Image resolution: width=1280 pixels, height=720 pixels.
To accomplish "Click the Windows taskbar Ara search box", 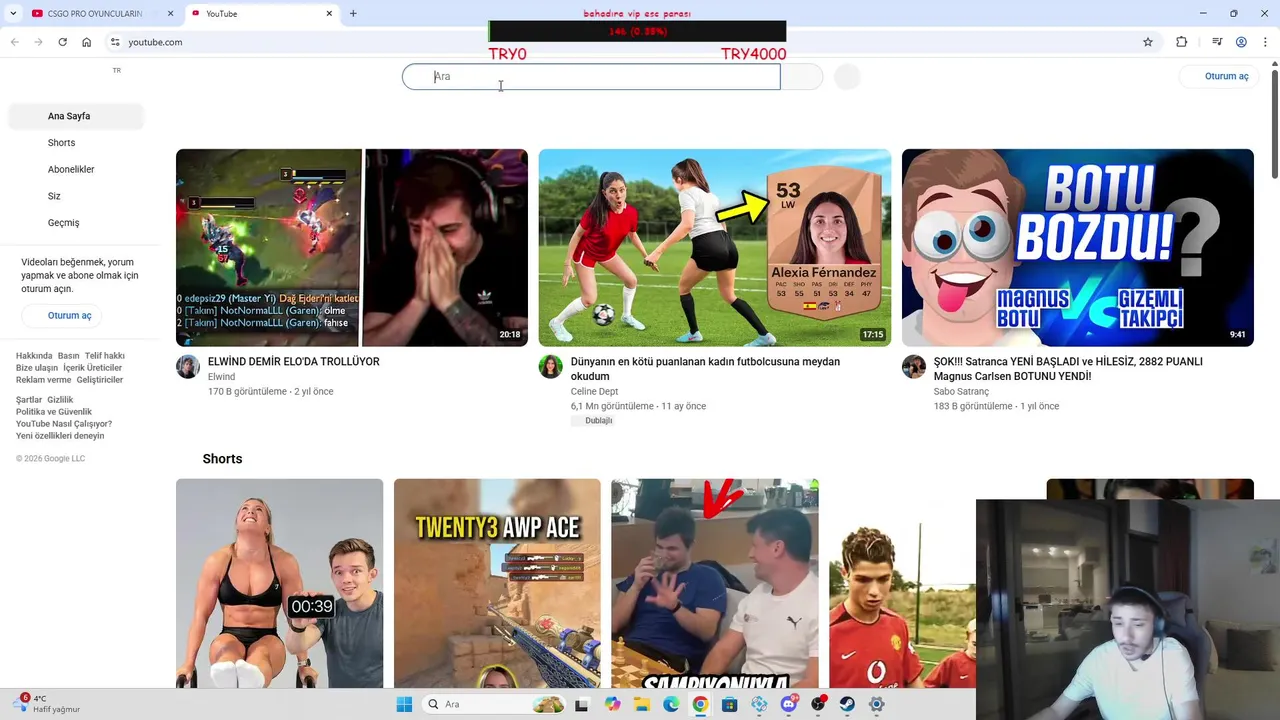I will coord(494,704).
